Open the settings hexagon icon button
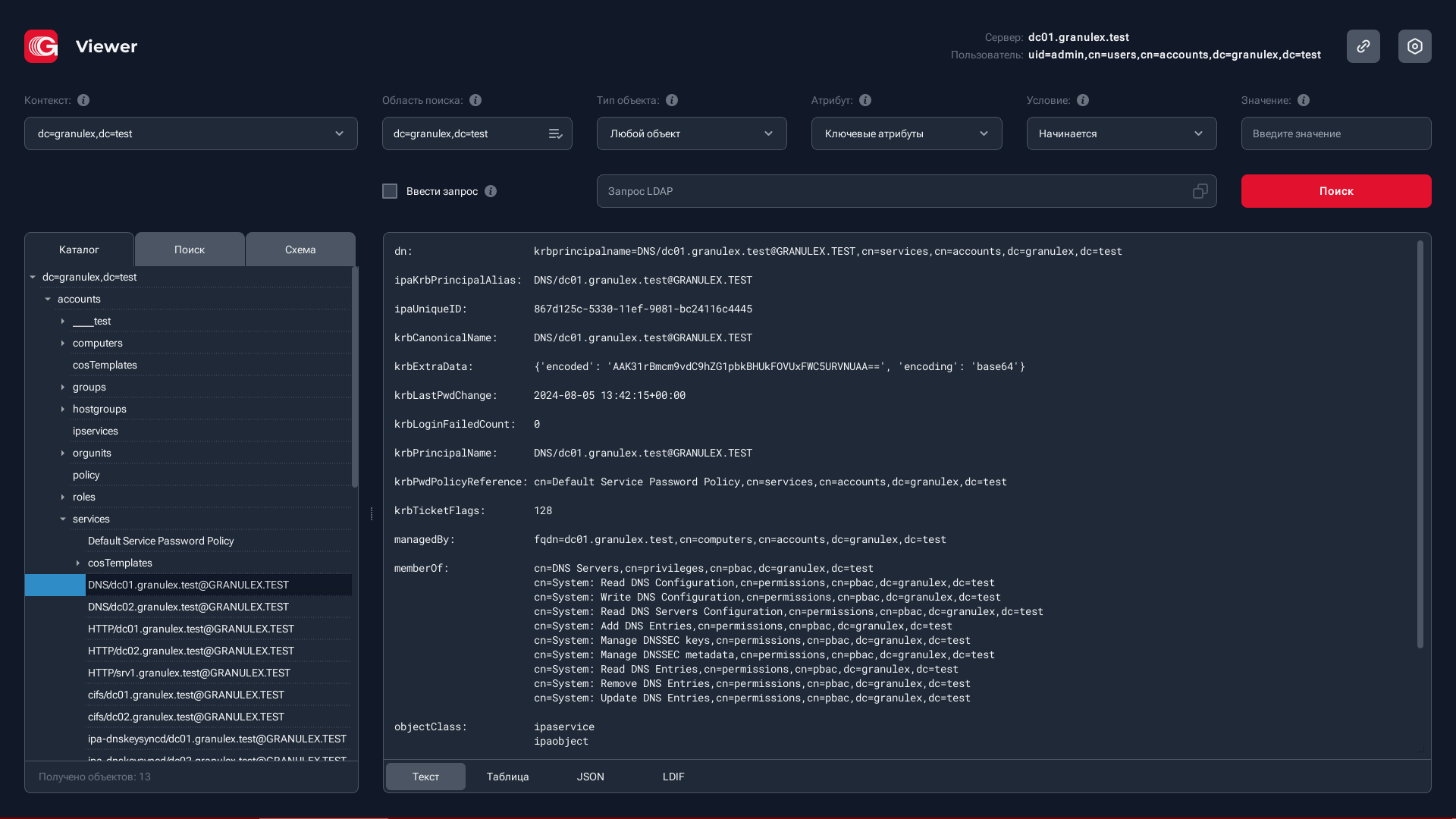This screenshot has width=1456, height=819. tap(1414, 46)
